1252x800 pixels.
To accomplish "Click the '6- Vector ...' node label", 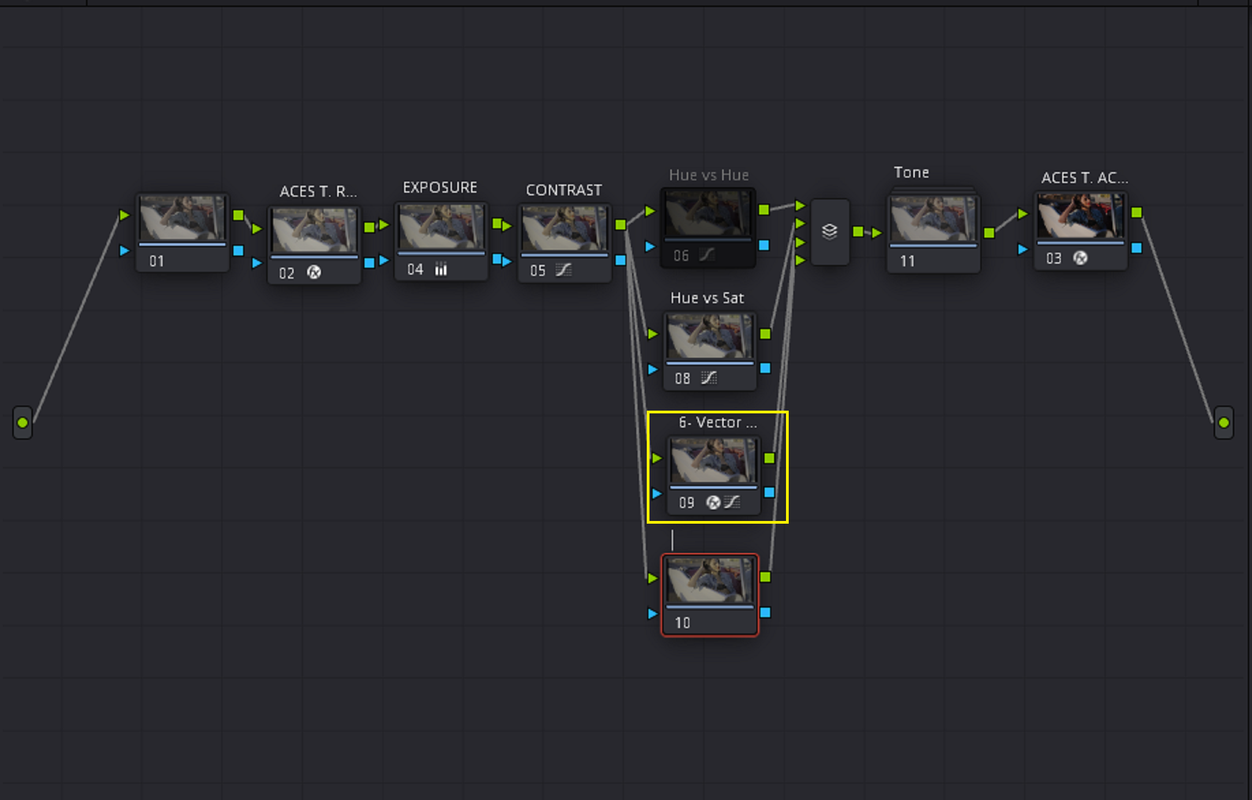I will click(x=718, y=422).
